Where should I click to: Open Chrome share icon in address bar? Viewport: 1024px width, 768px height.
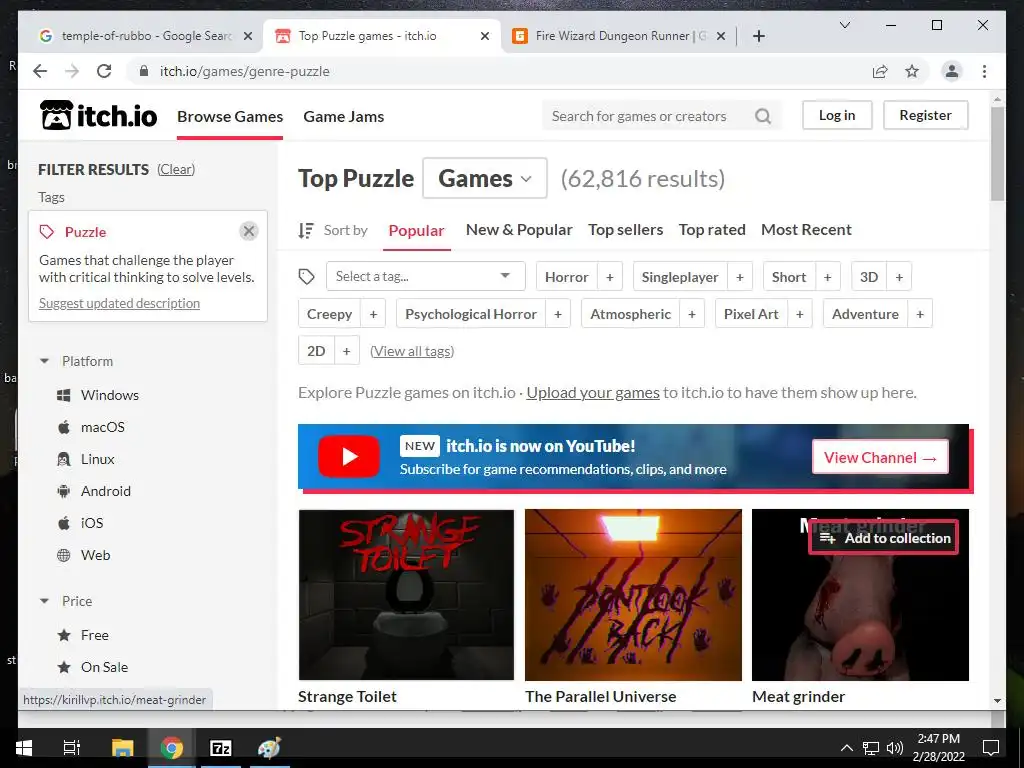coord(880,71)
